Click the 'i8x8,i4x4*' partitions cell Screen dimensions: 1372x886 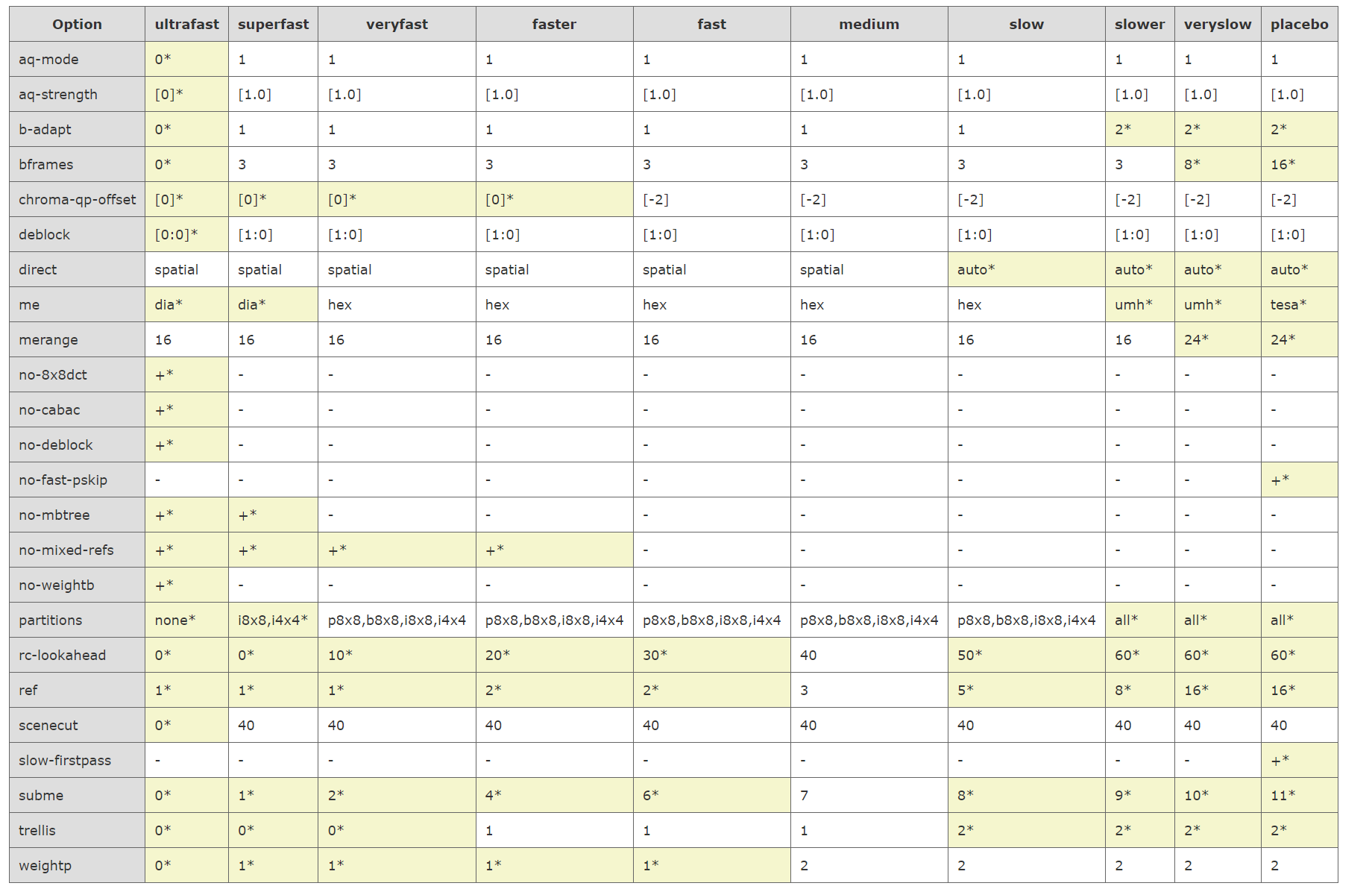coord(273,620)
